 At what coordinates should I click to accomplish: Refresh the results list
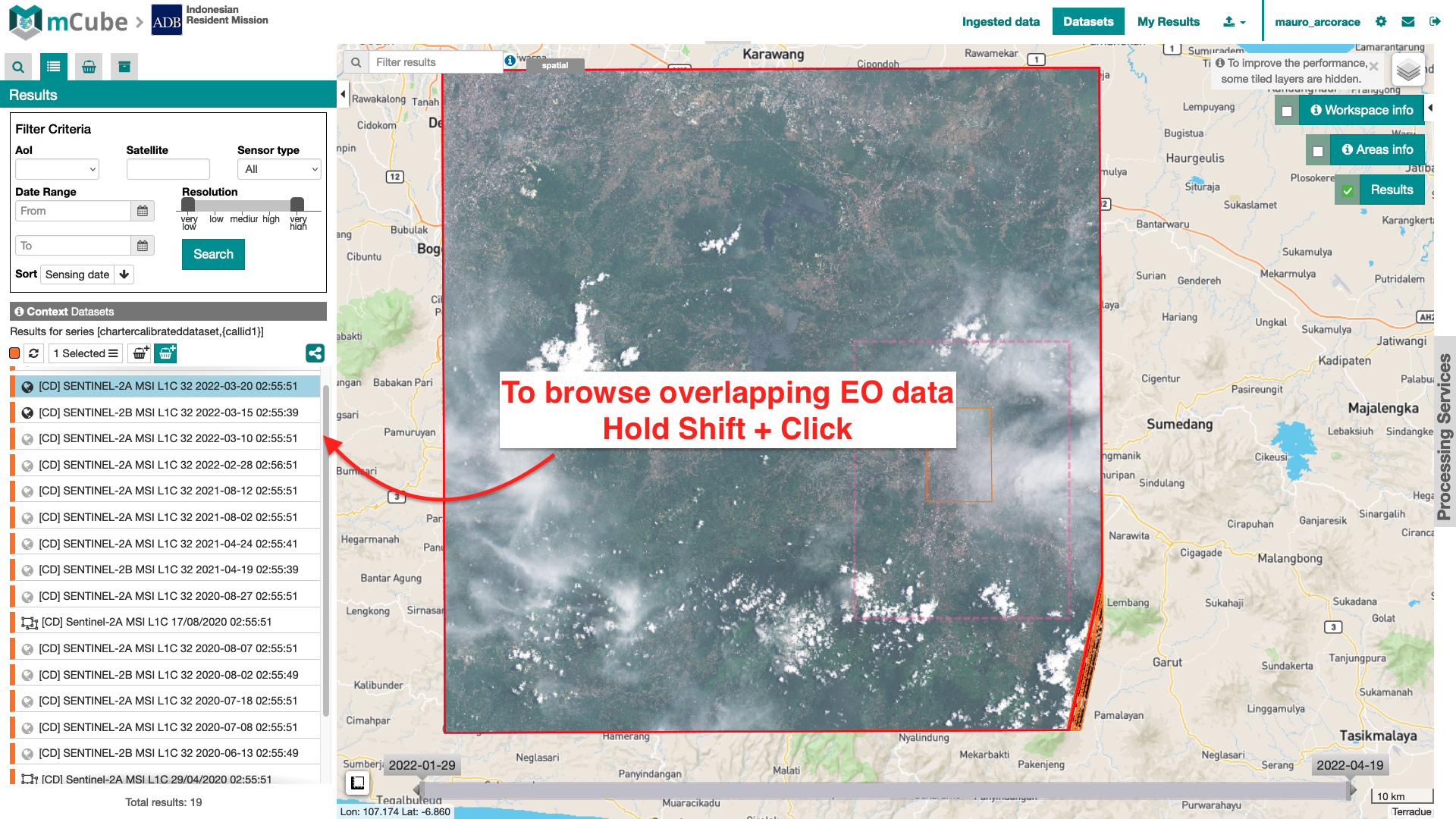pyautogui.click(x=33, y=353)
